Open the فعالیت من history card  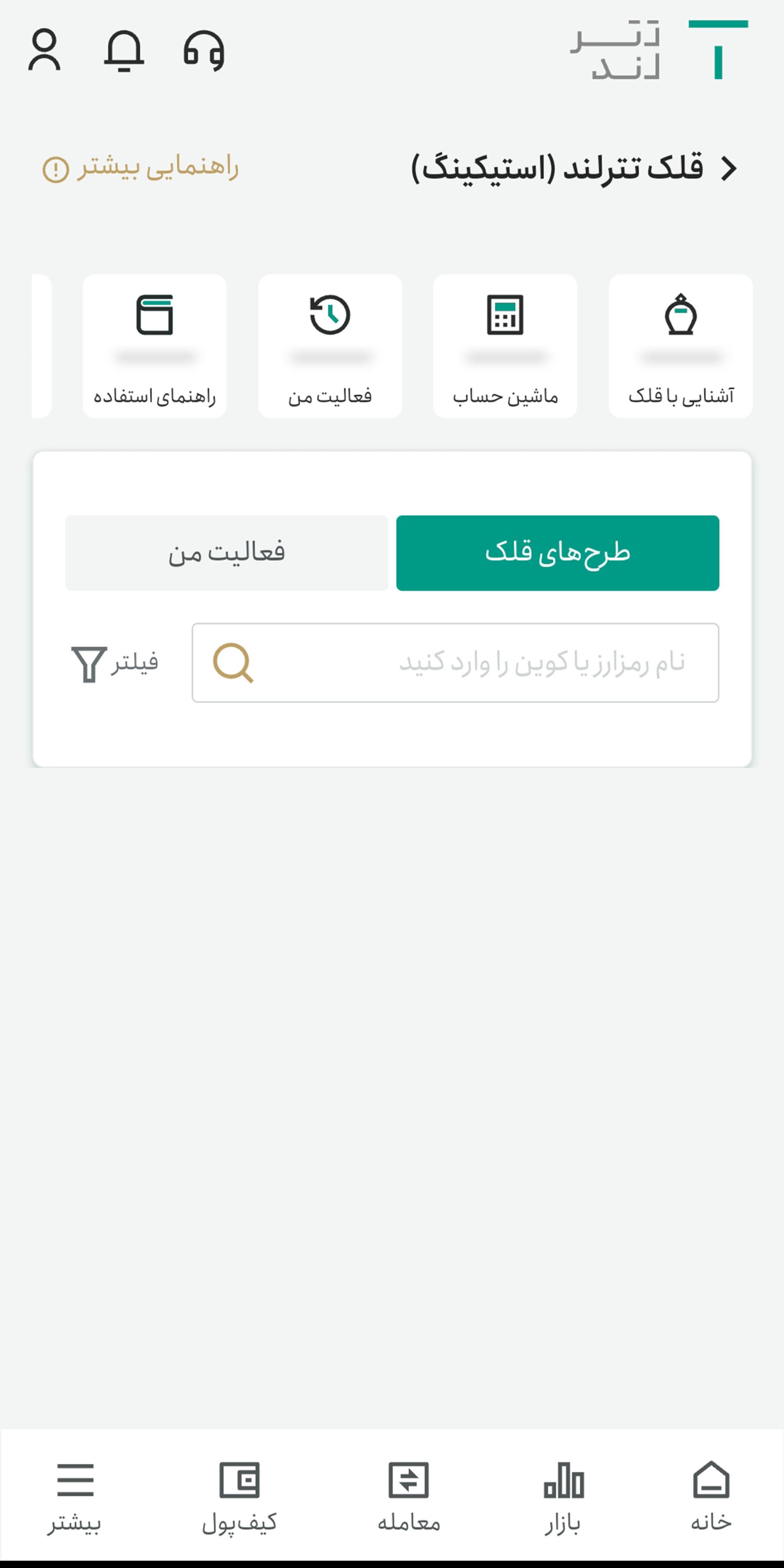(x=330, y=346)
